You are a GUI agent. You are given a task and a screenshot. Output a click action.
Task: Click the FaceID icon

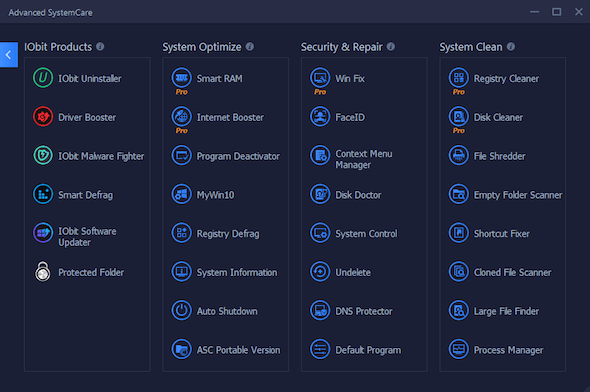[x=320, y=117]
